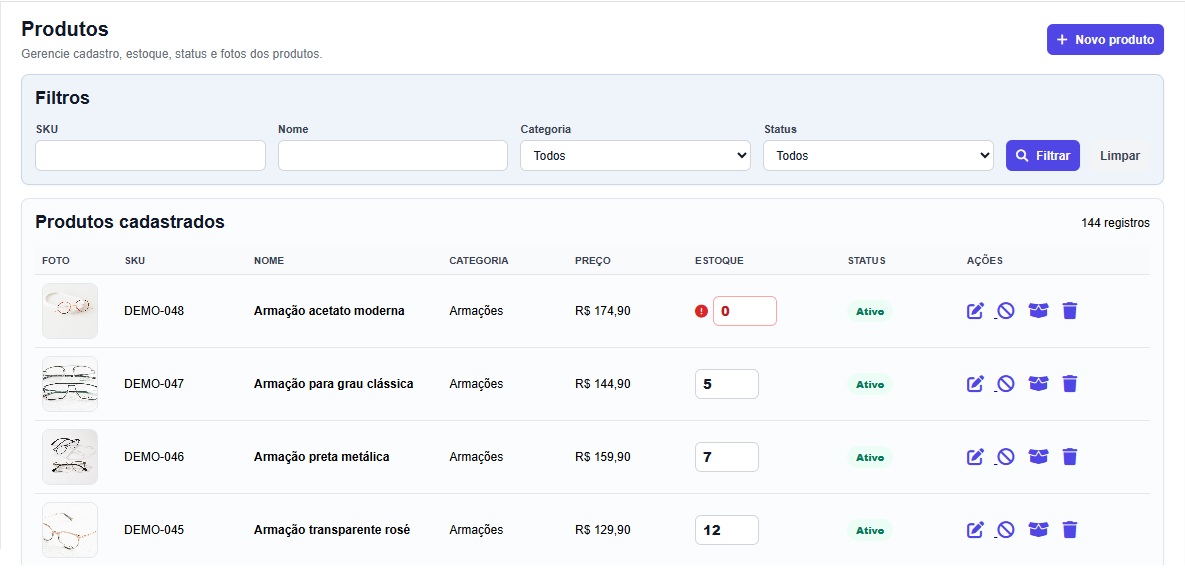Clear filters with the Limpar button
Image resolution: width=1185 pixels, height=573 pixels.
(x=1120, y=156)
